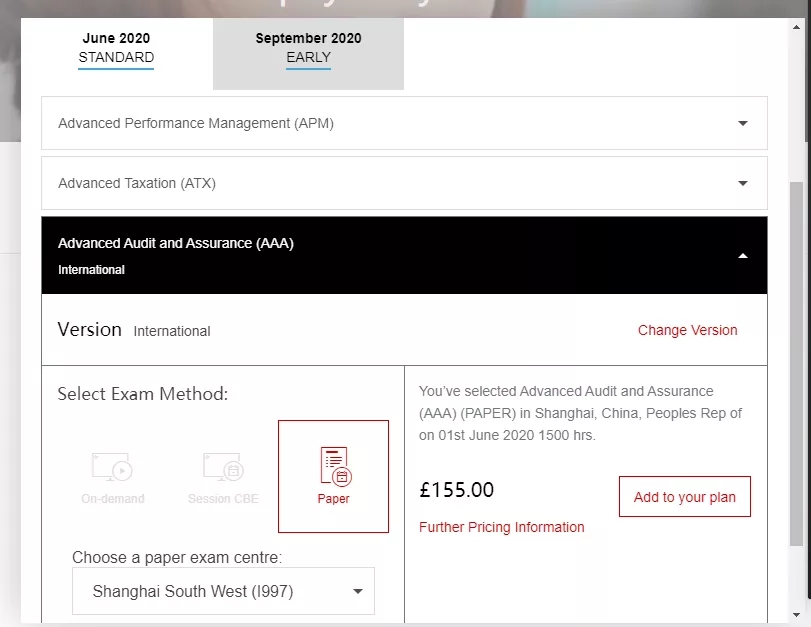Image resolution: width=811 pixels, height=627 pixels.
Task: Click the Advanced Performance Management (APM) title
Action: tap(196, 124)
